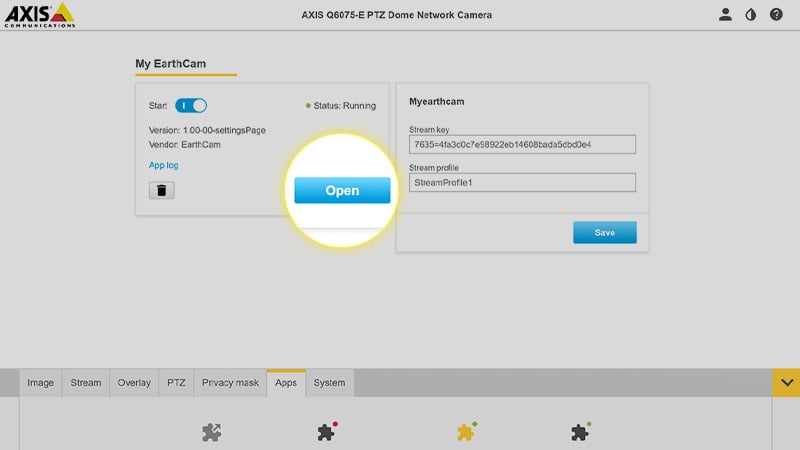The image size is (800, 450).
Task: Open the help question mark icon
Action: [x=776, y=14]
